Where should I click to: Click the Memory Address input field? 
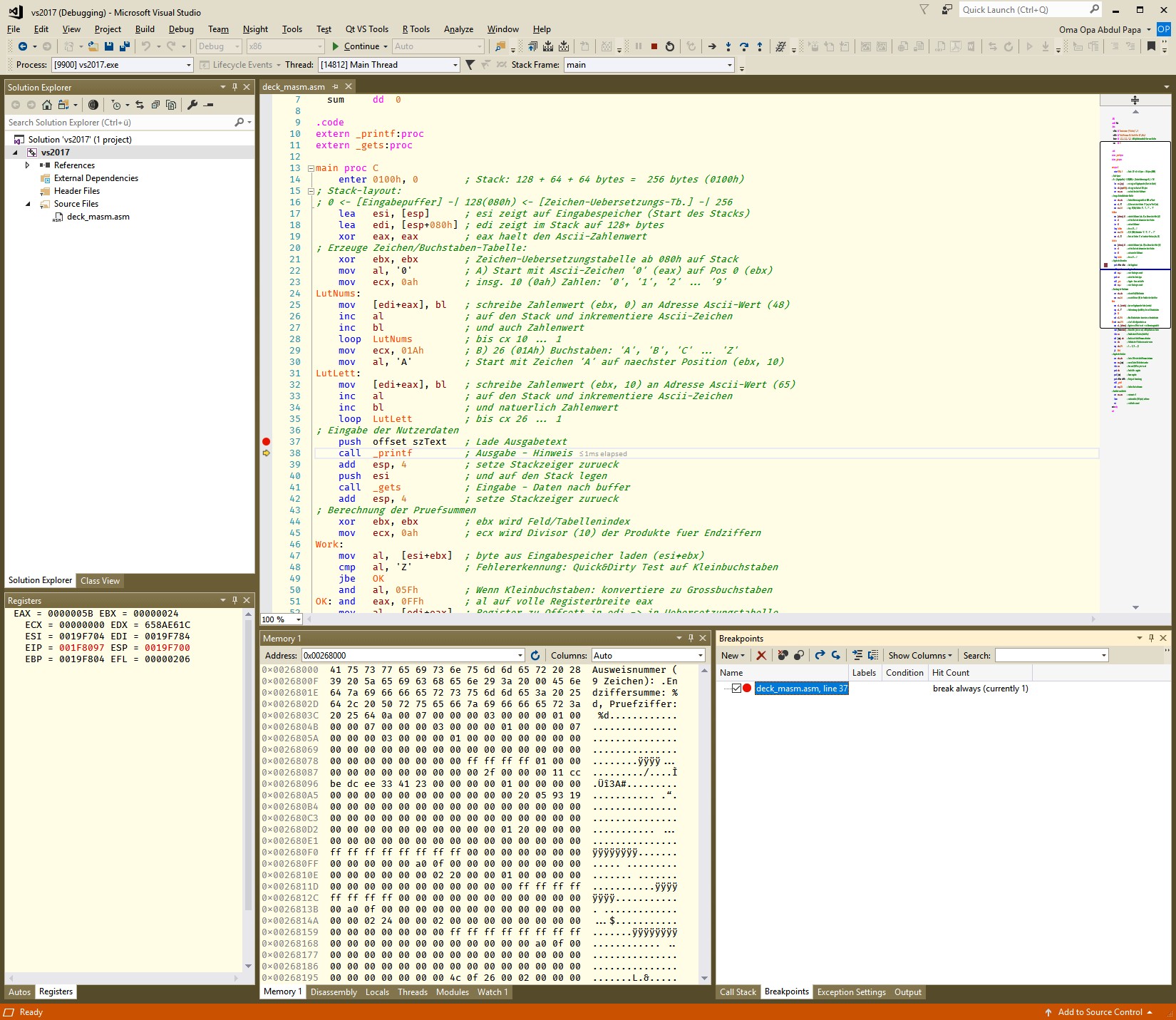pos(413,655)
